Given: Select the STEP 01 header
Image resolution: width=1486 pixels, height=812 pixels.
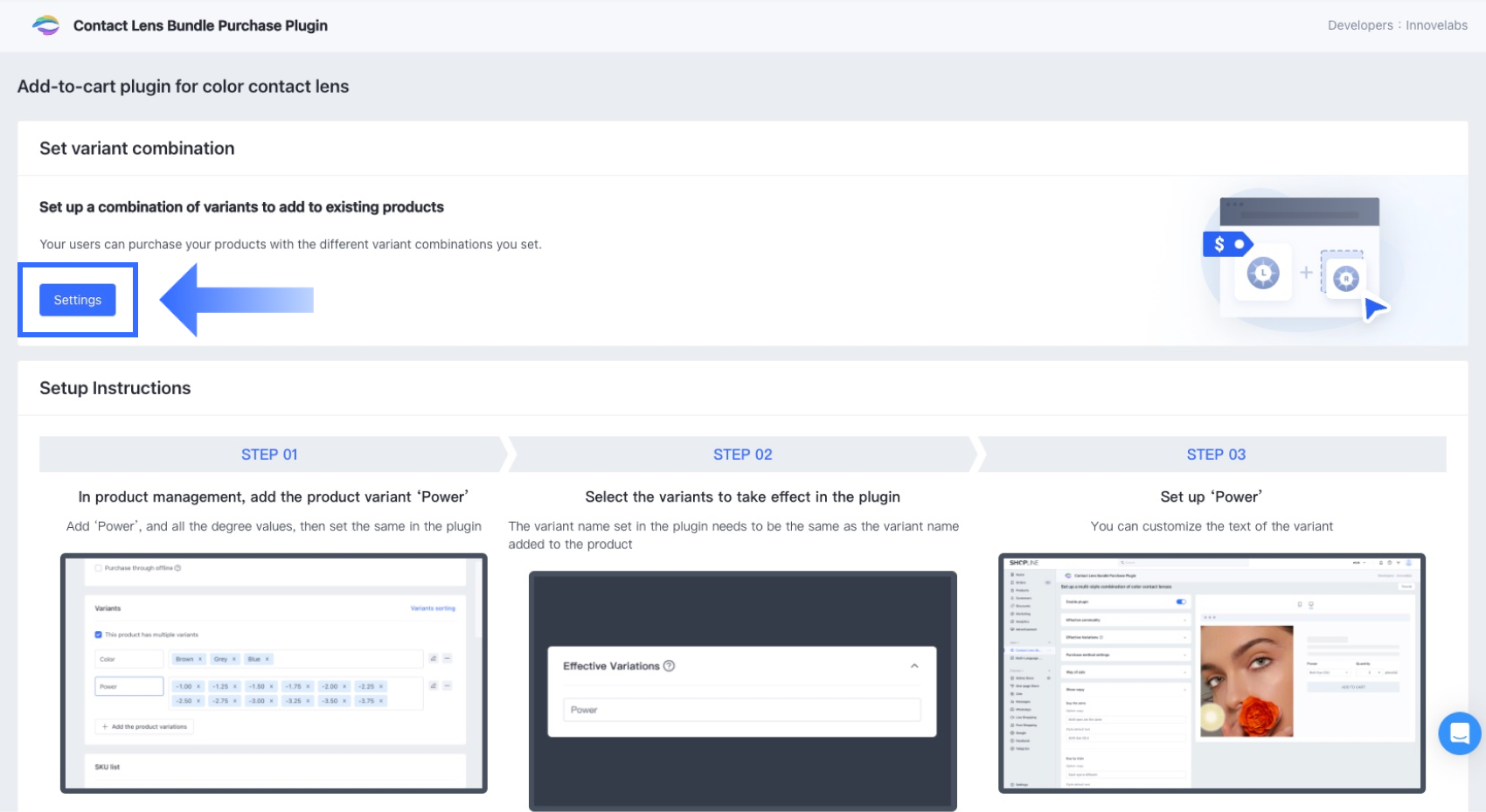Looking at the screenshot, I should click(x=269, y=455).
